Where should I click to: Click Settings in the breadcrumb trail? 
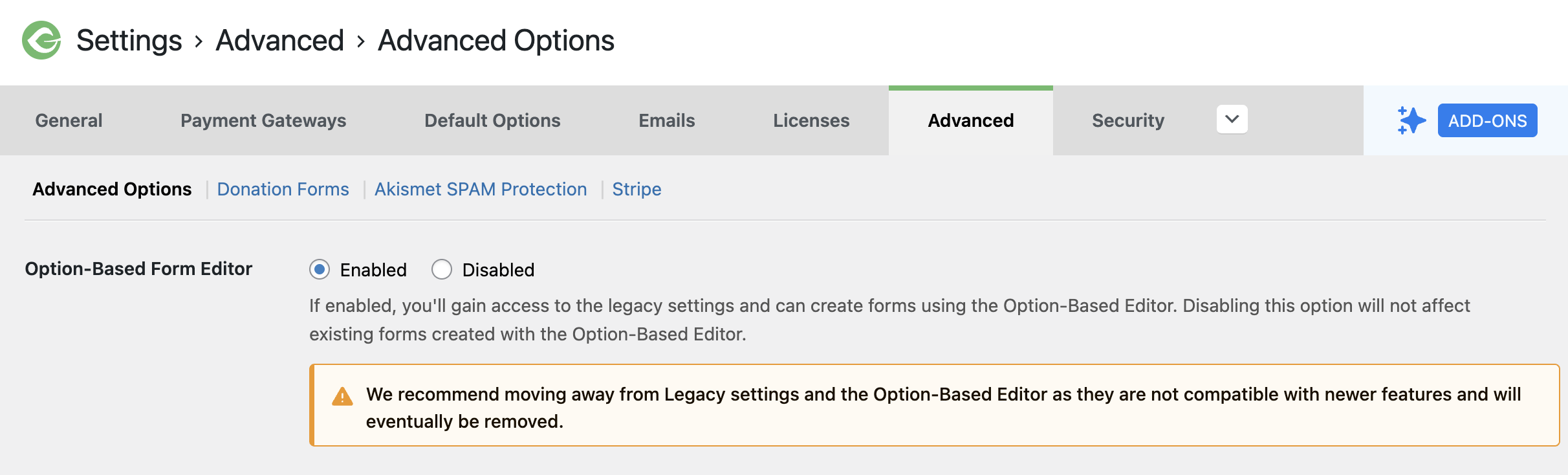(129, 41)
